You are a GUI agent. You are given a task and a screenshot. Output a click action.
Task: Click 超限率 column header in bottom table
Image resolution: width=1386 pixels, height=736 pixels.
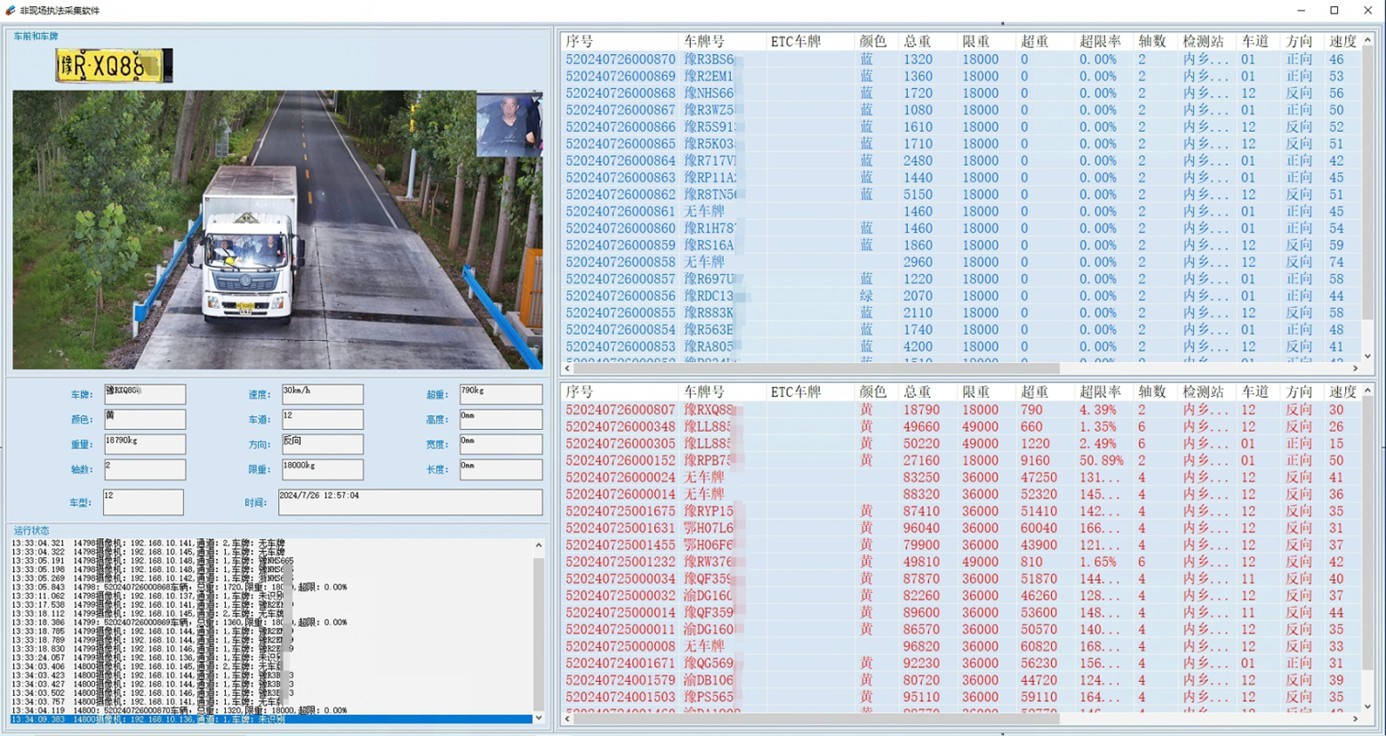(1100, 392)
